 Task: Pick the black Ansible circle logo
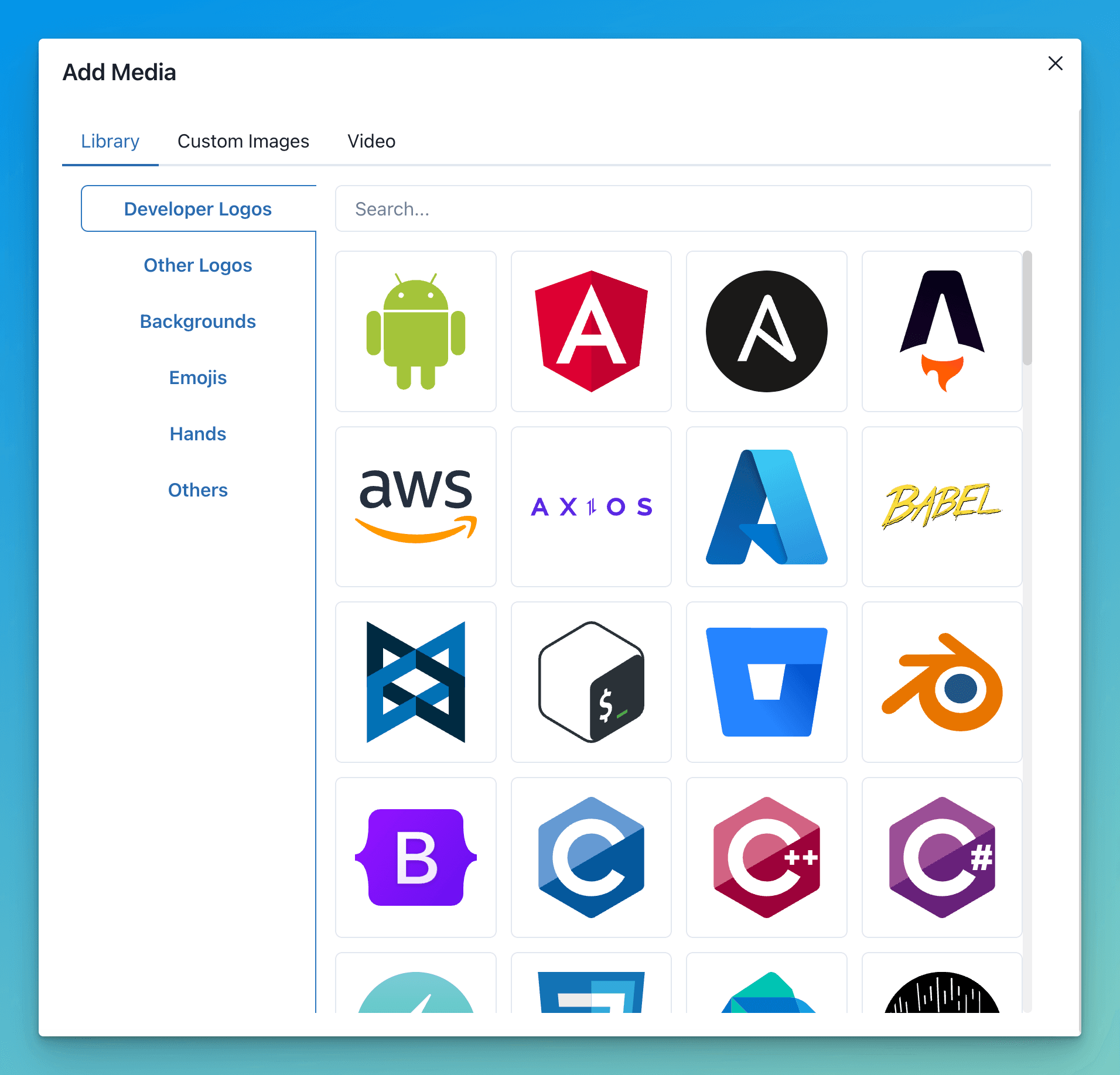coord(766,331)
